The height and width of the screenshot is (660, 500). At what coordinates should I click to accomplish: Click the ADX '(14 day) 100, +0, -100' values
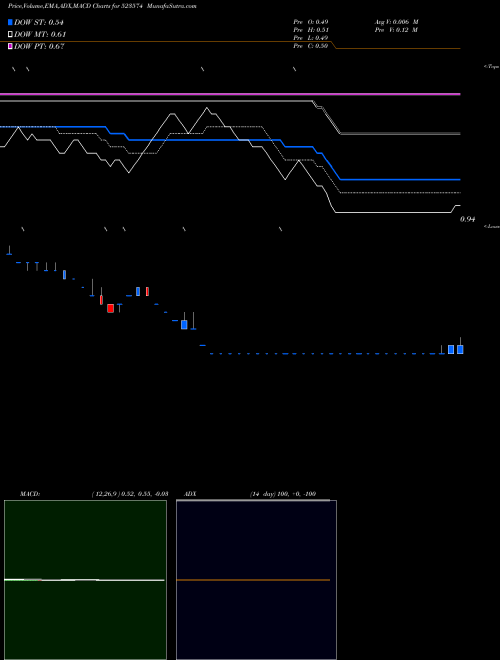click(283, 494)
